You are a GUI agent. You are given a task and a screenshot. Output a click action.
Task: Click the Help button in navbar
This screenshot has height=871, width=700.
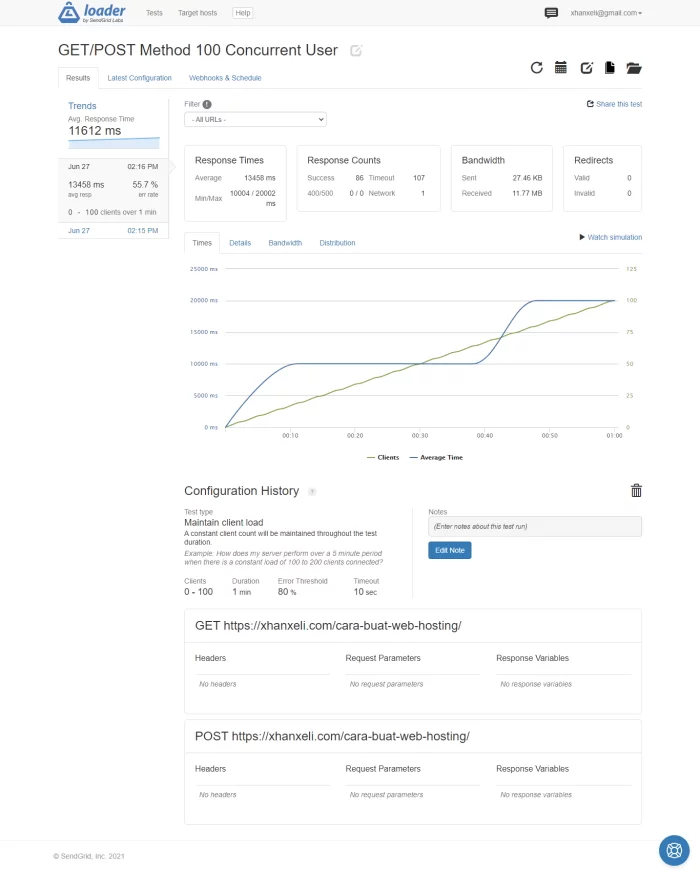[243, 13]
